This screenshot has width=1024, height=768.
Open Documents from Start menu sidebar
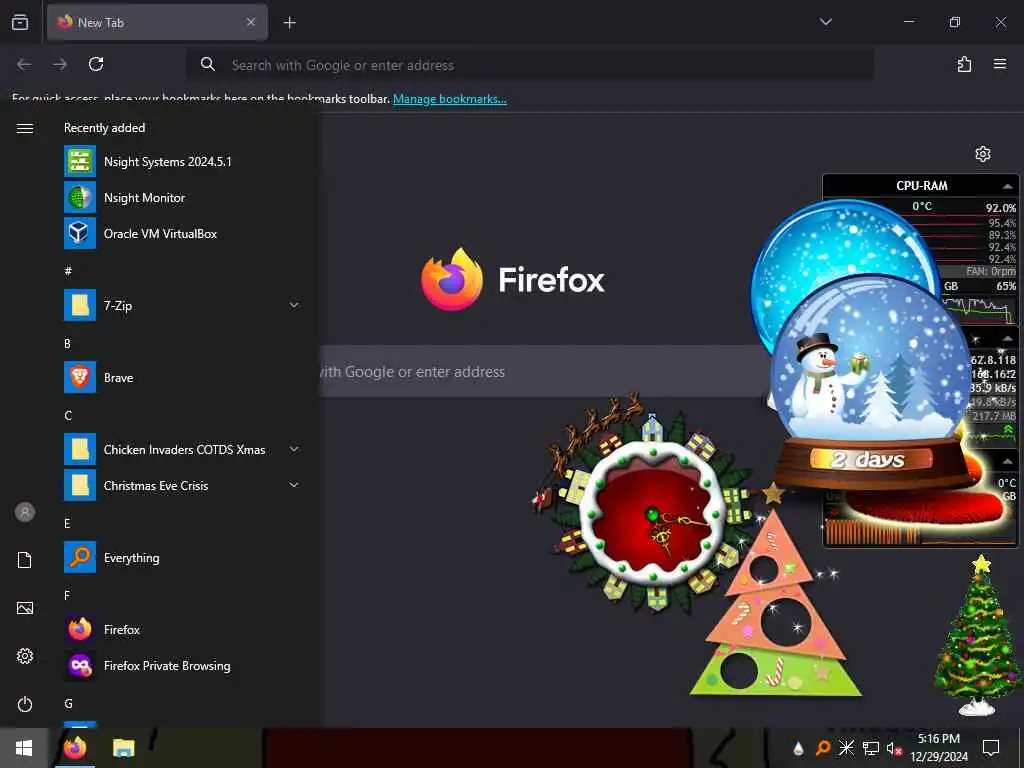[x=25, y=560]
